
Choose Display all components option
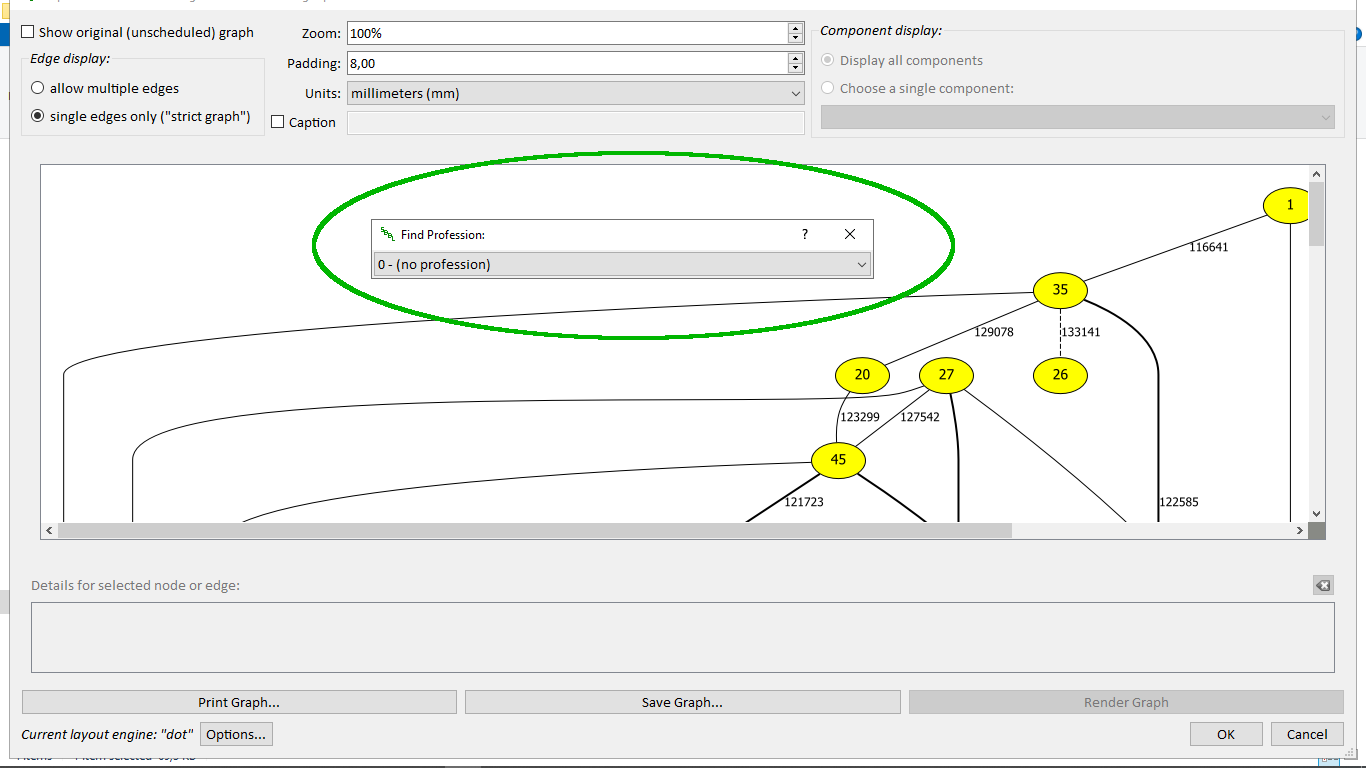827,60
